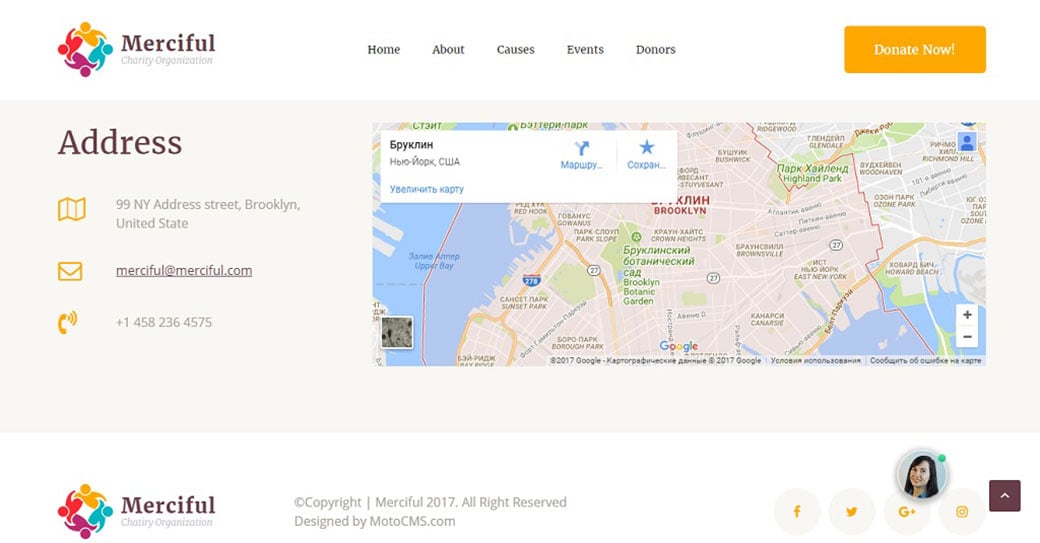Go to the About page
Screen dimensions: 1040x543
click(x=448, y=50)
